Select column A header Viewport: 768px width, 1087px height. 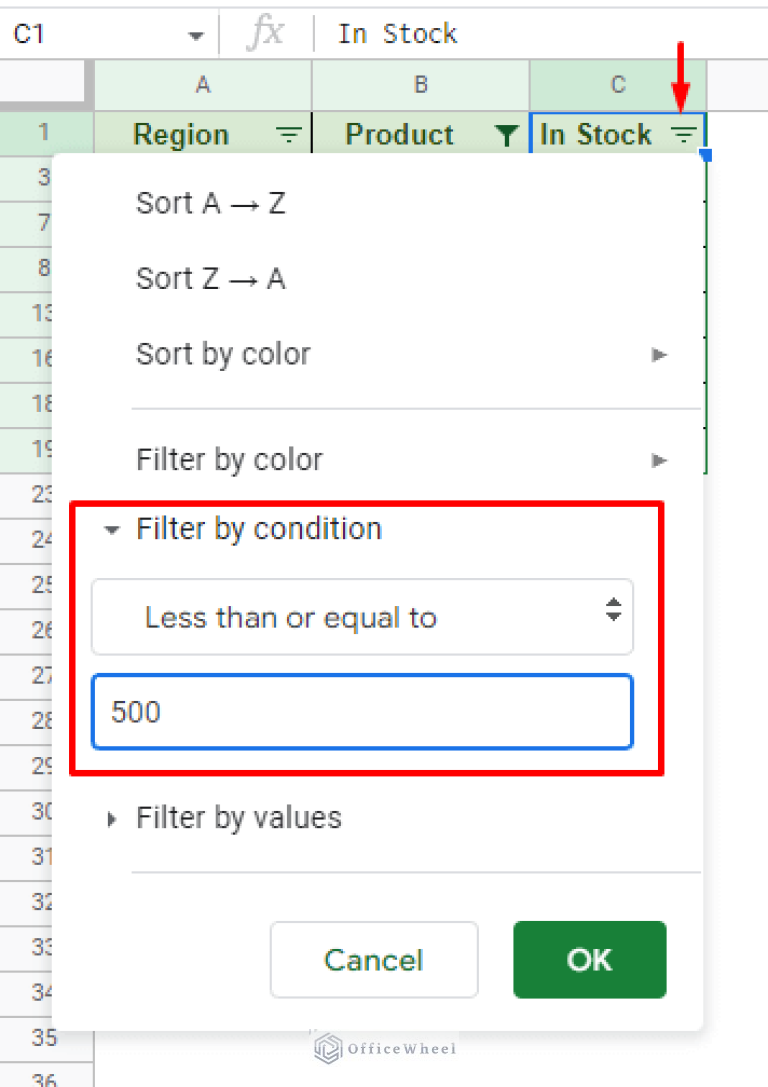pyautogui.click(x=203, y=85)
